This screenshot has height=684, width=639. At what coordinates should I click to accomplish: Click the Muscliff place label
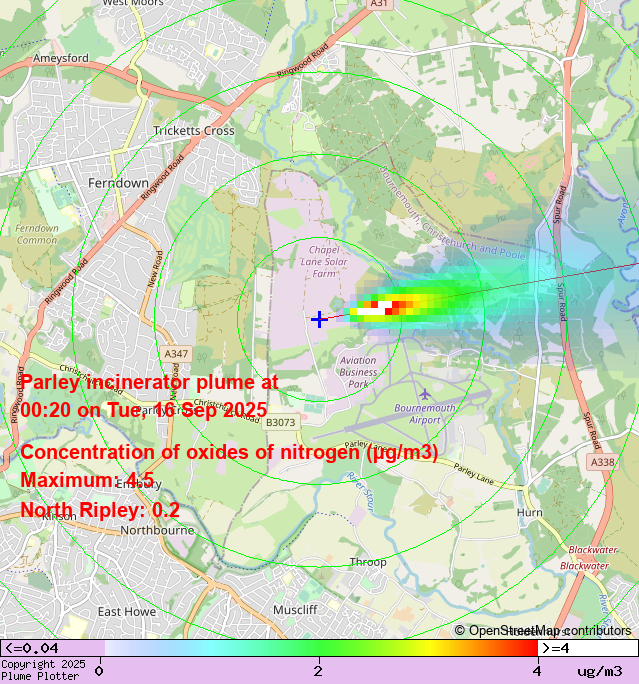click(295, 609)
